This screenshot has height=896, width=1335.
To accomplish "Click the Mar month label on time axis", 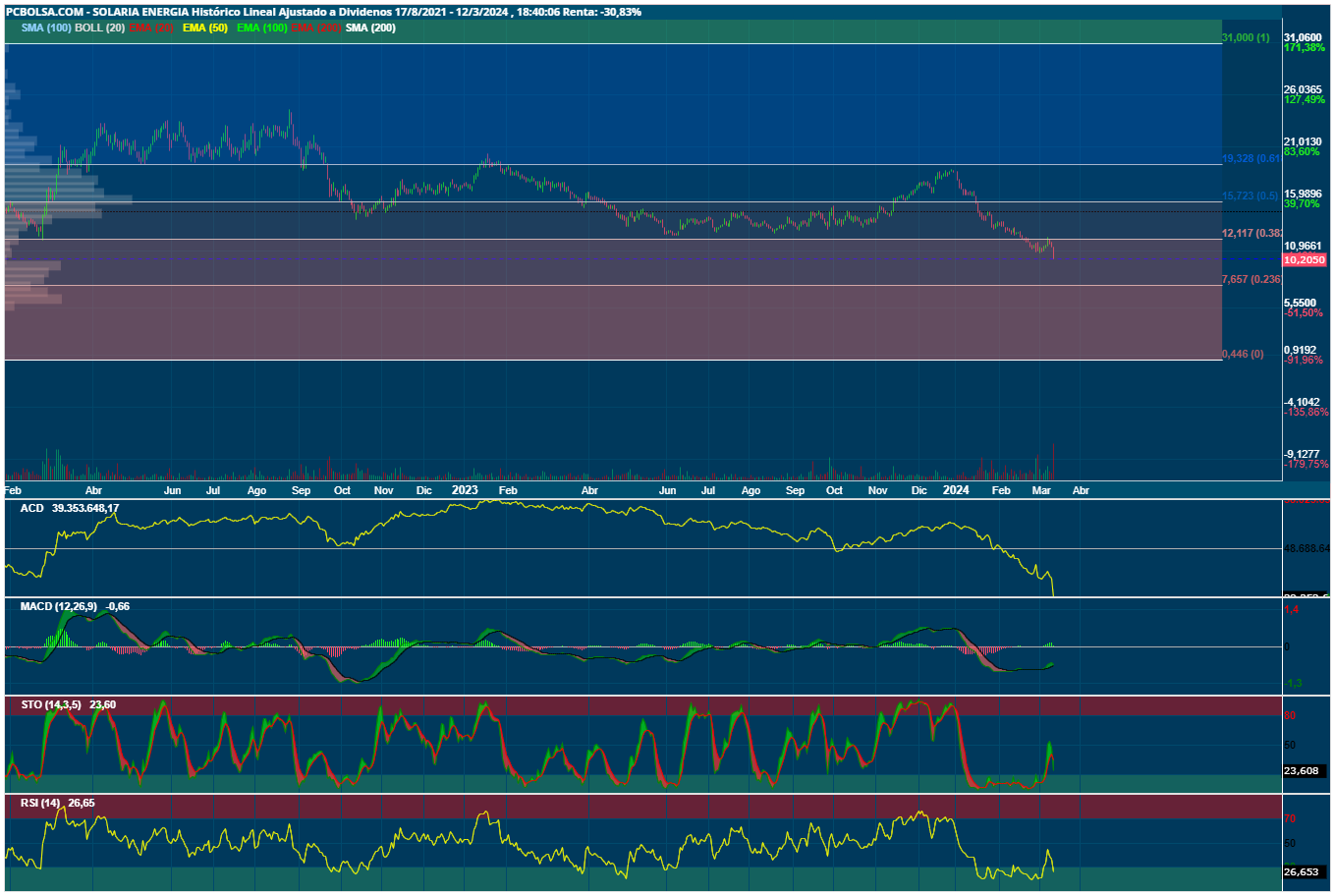I will [x=1041, y=489].
